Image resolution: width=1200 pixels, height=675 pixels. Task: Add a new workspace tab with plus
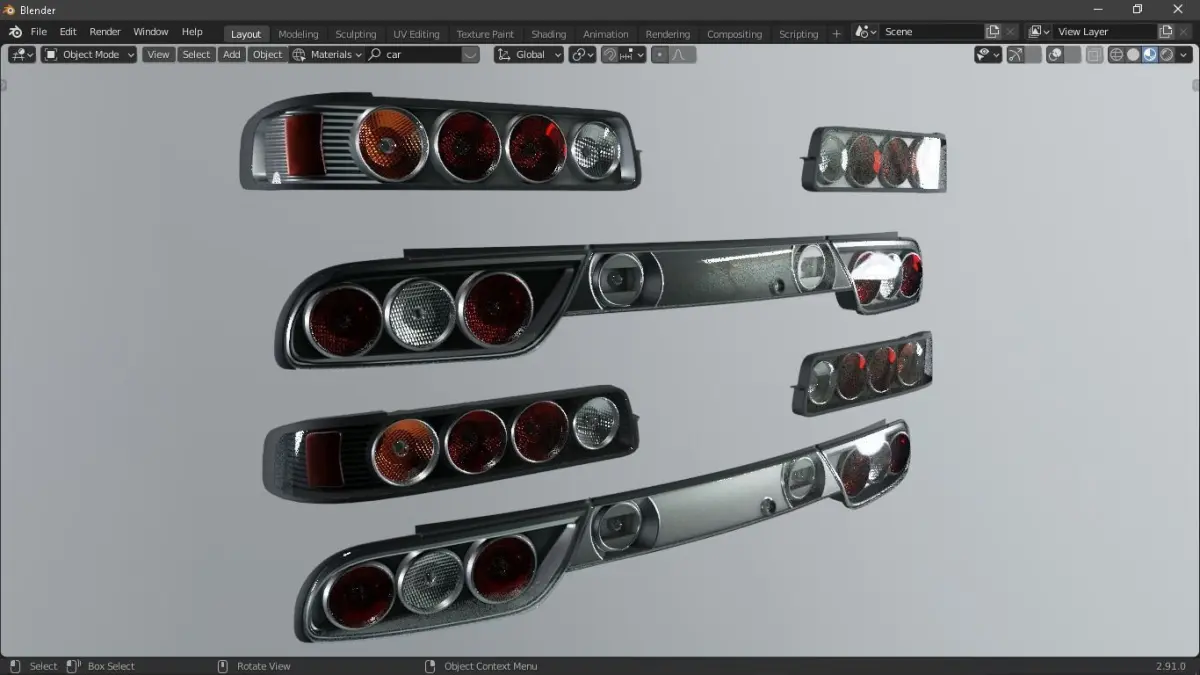[837, 34]
